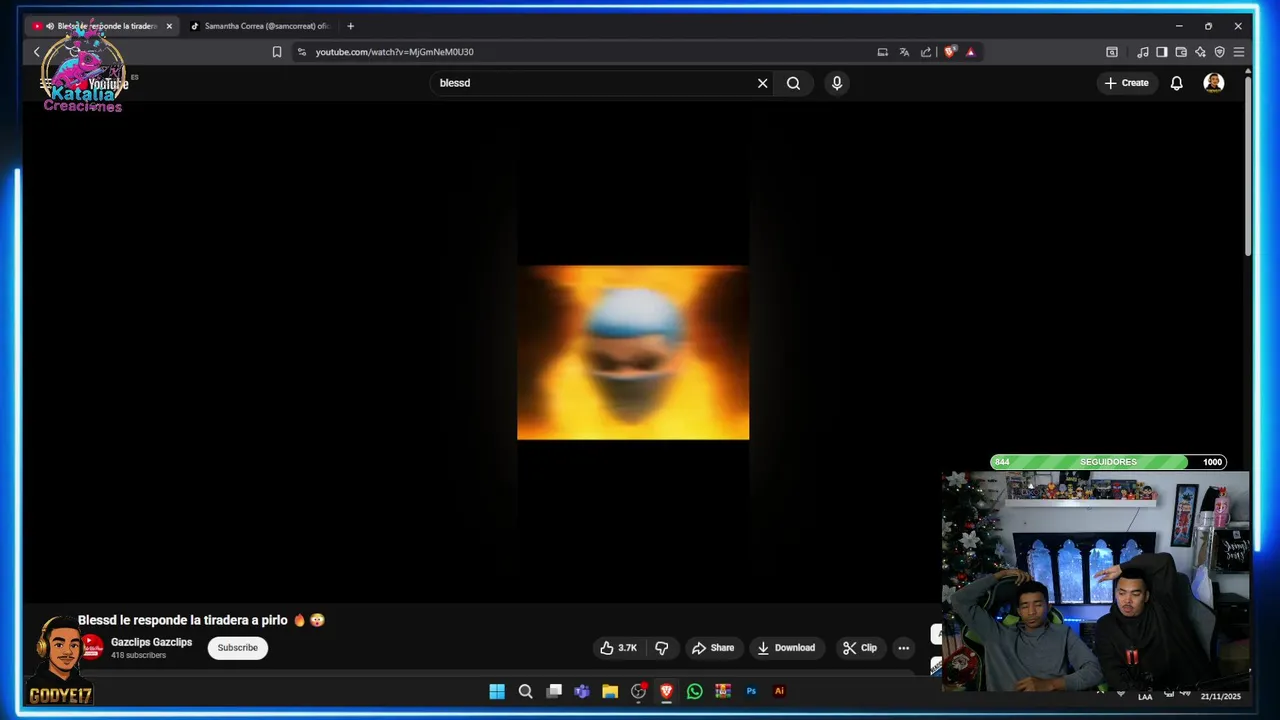
Task: Open WhatsApp from taskbar
Action: click(x=695, y=691)
